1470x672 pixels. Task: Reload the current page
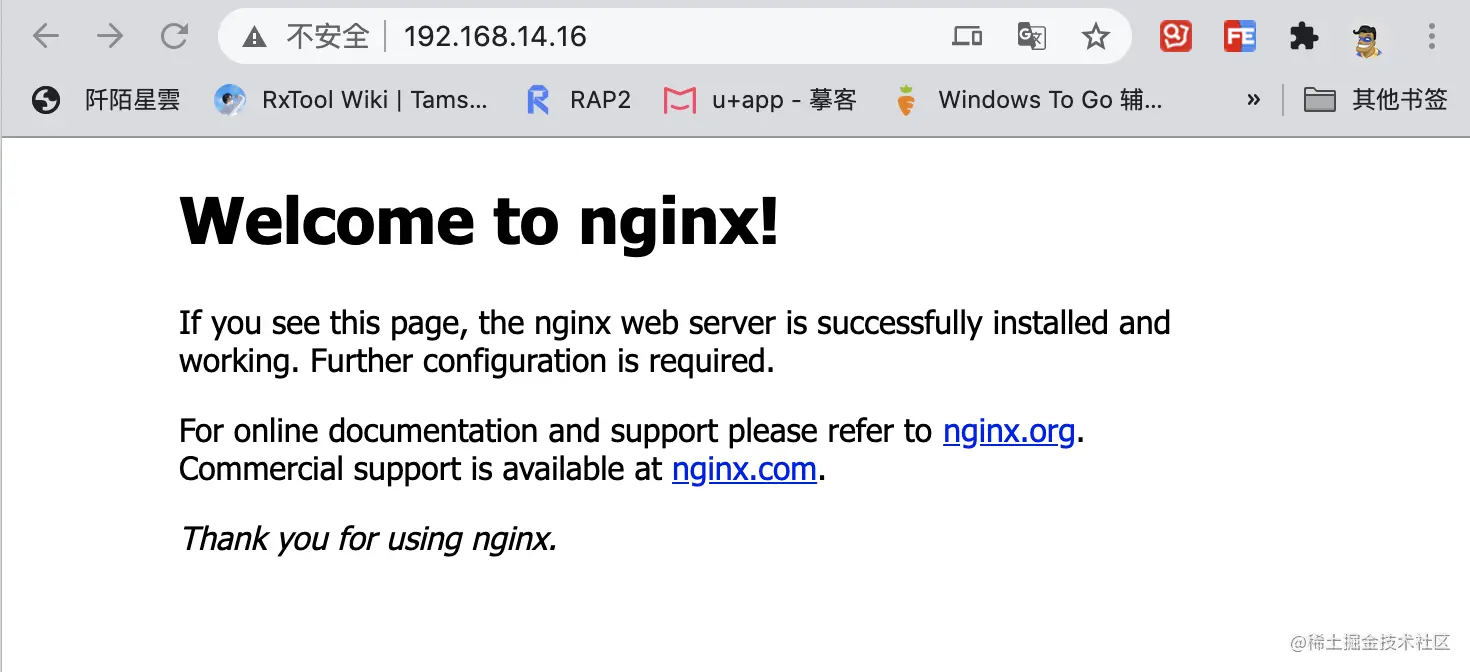pos(174,36)
